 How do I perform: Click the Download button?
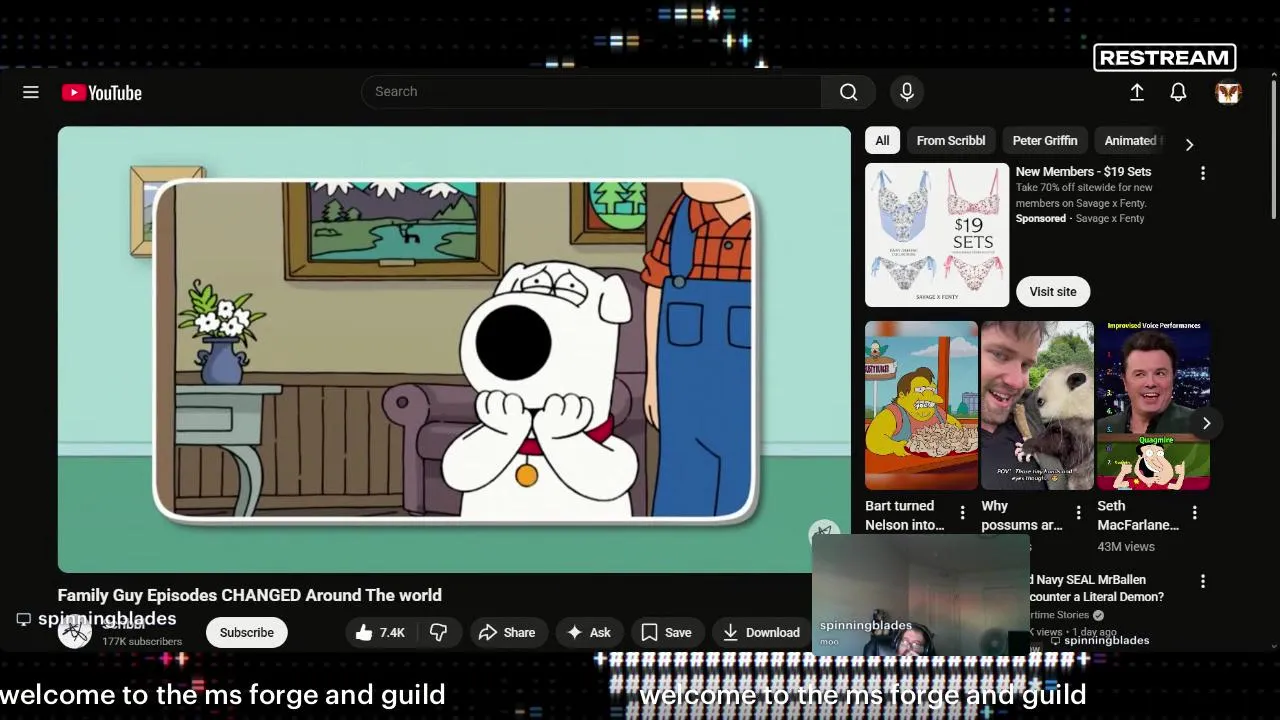[x=761, y=633]
